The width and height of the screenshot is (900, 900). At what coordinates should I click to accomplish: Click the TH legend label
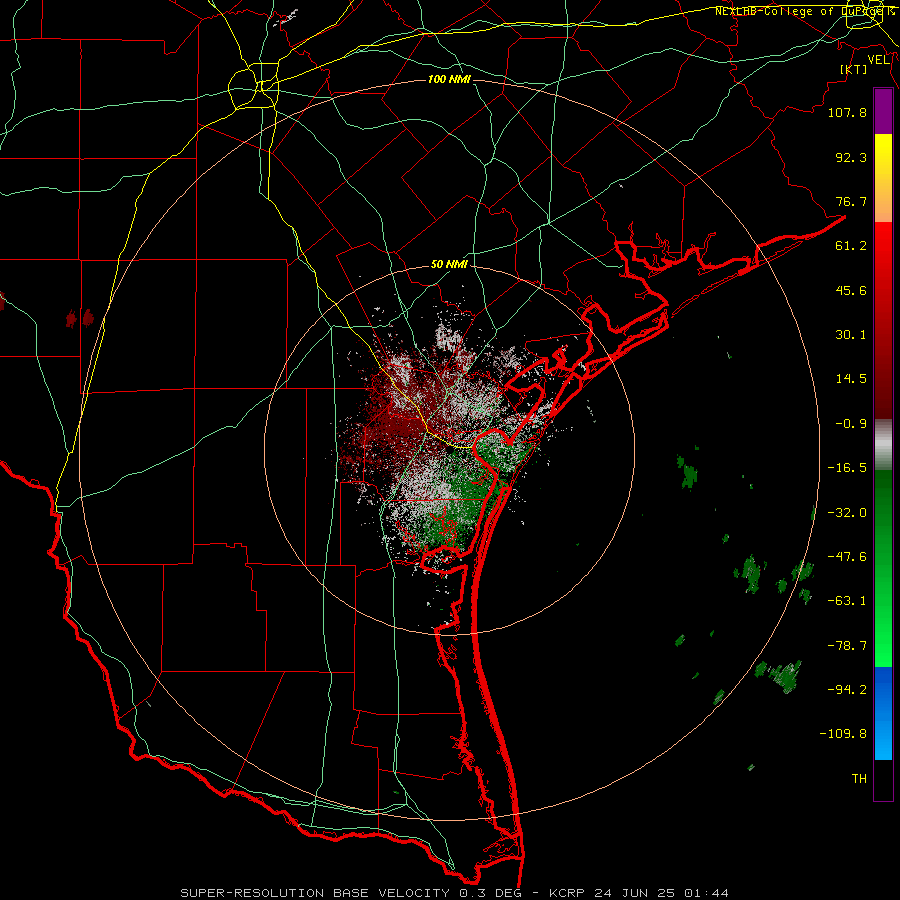click(x=859, y=779)
